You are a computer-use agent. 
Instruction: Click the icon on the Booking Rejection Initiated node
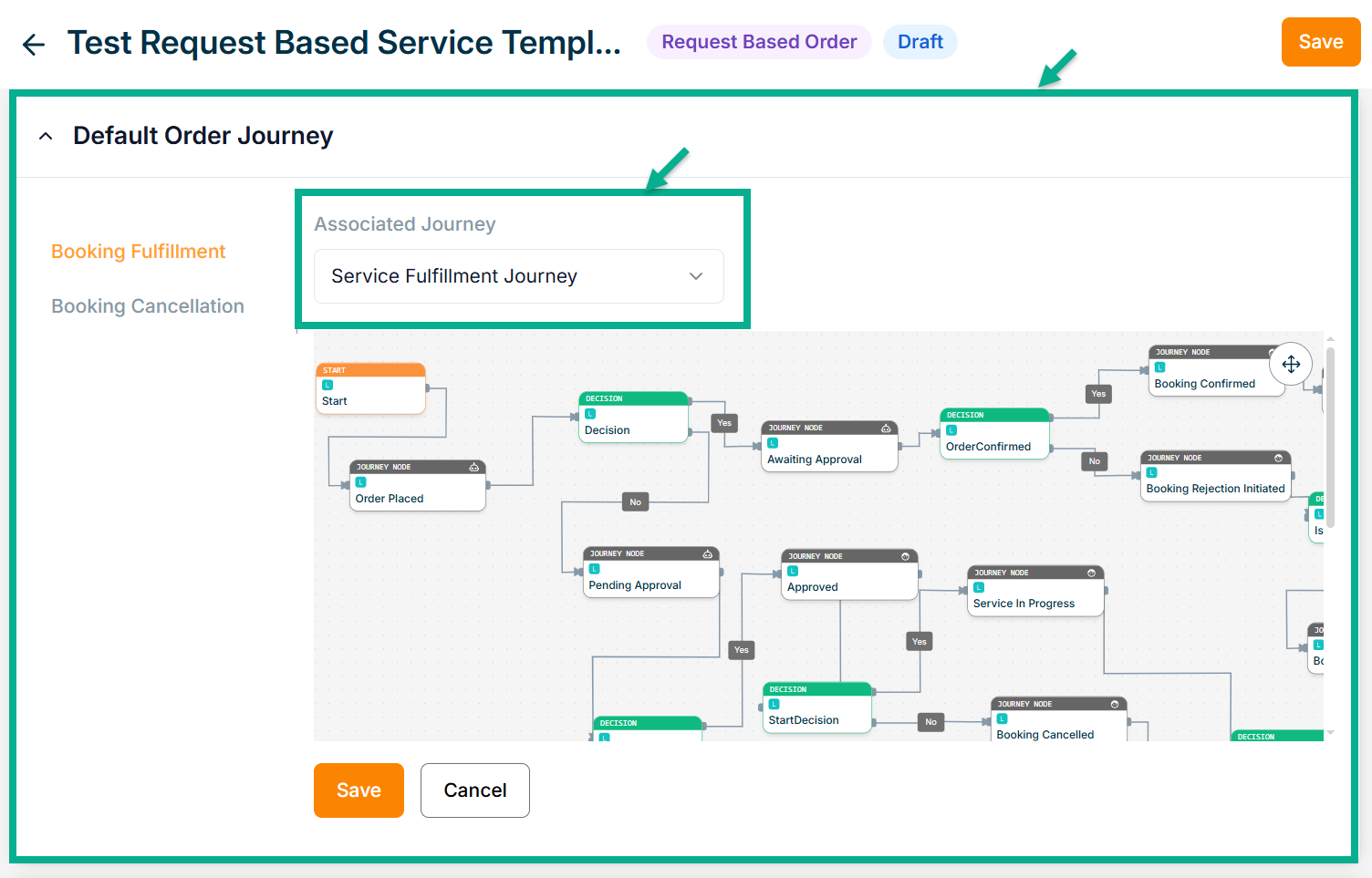(1278, 458)
